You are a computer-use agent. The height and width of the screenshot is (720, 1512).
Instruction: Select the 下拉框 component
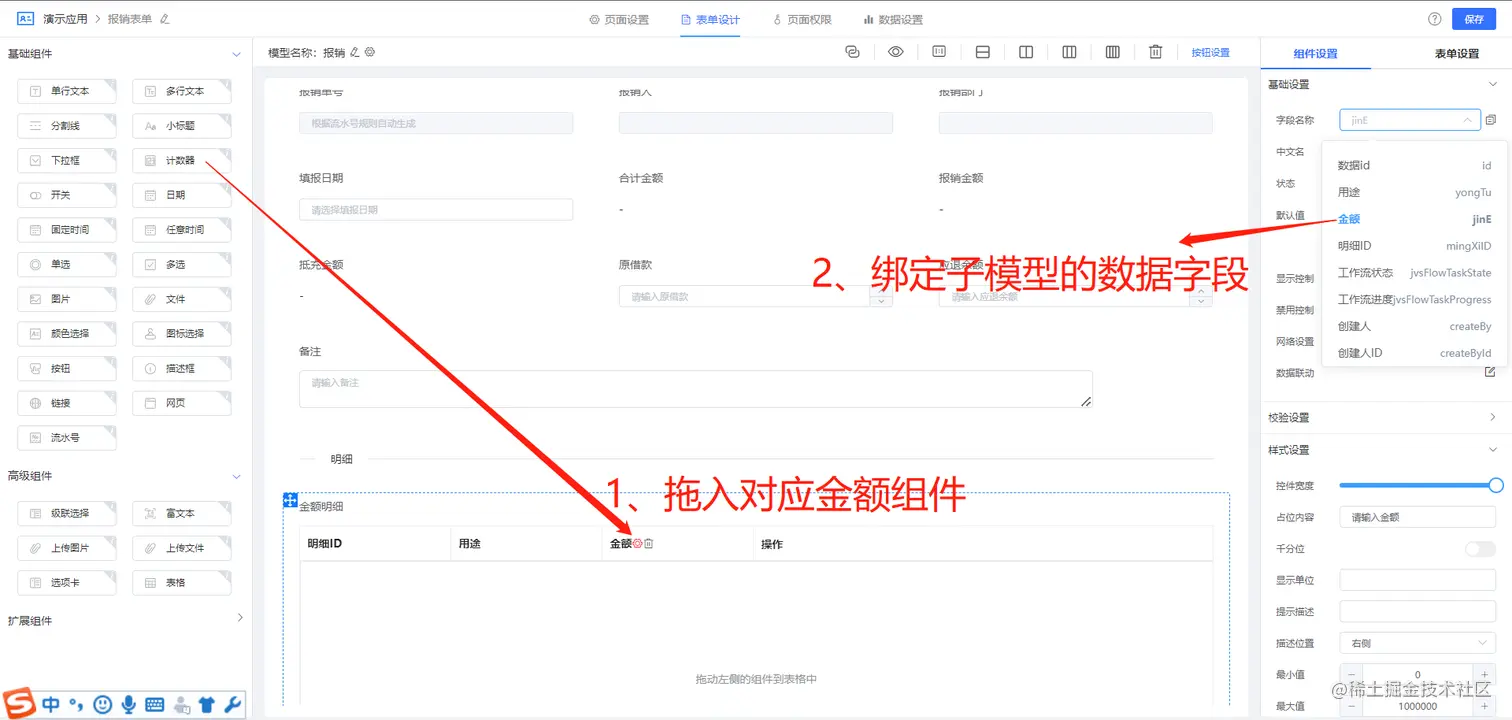point(67,160)
